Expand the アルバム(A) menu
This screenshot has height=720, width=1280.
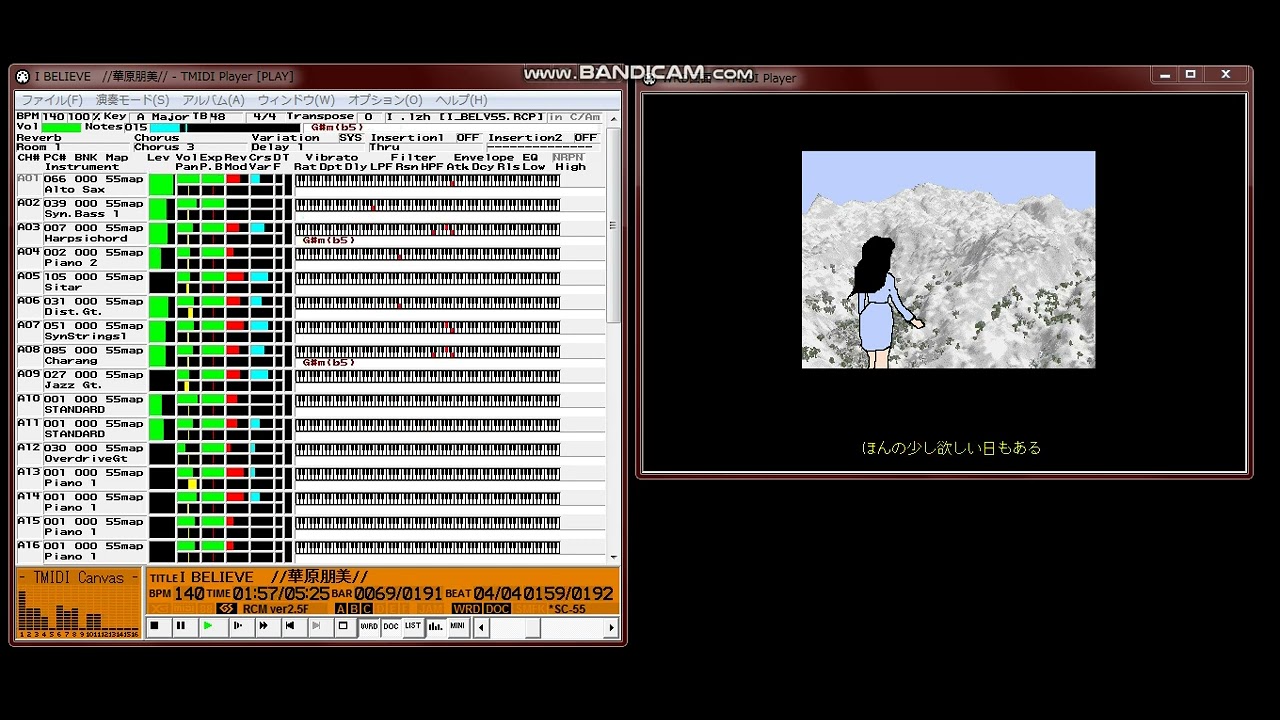click(x=213, y=100)
